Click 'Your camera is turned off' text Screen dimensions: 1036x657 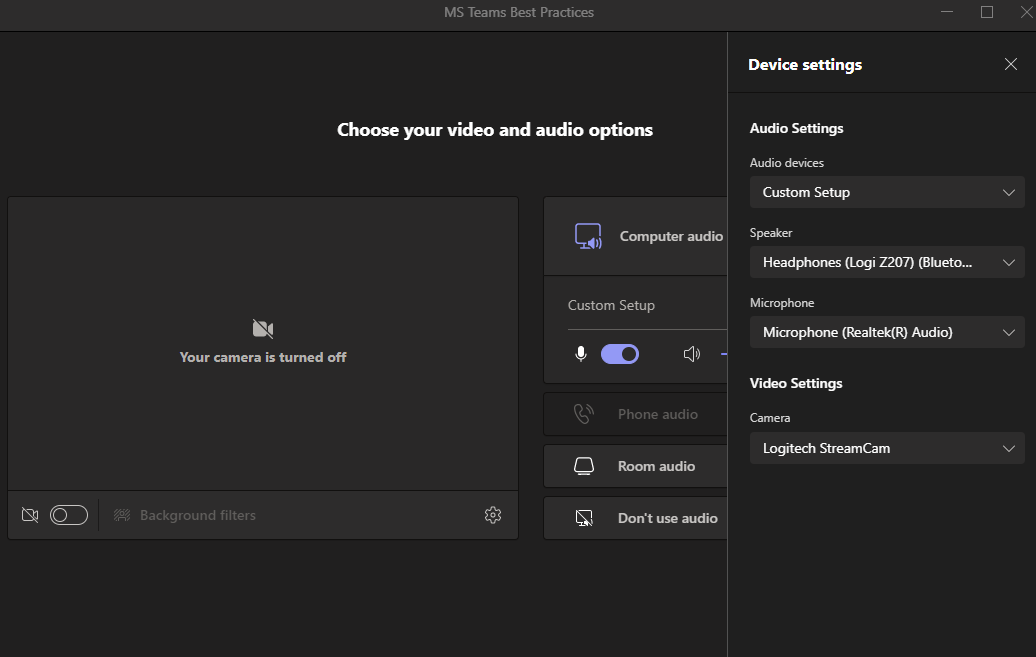point(263,358)
